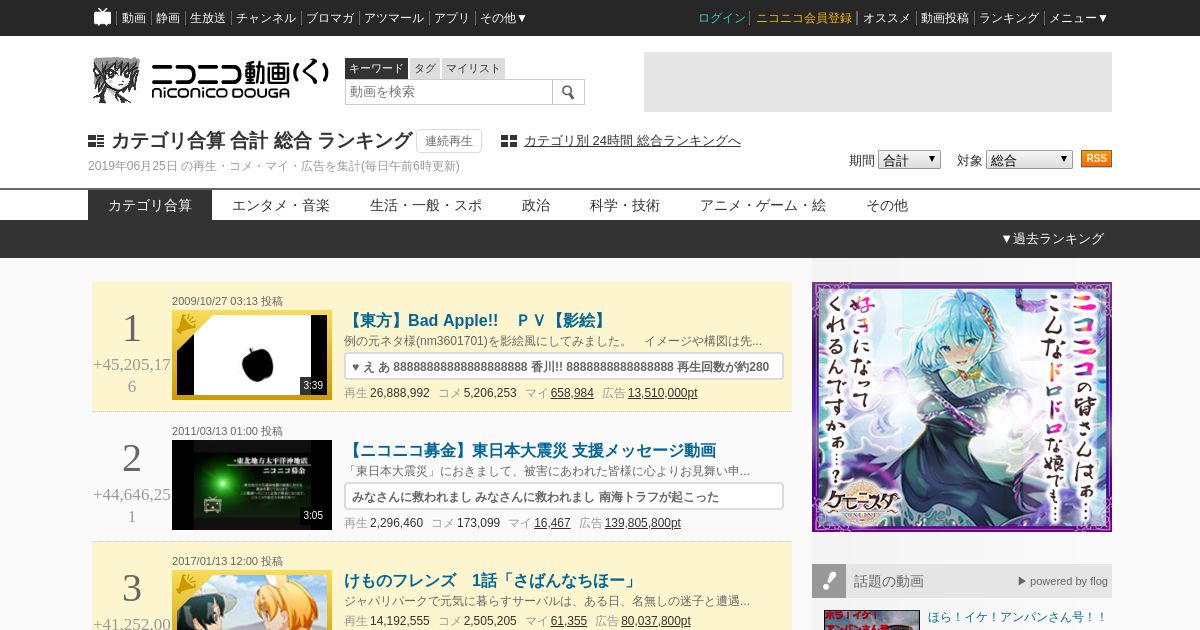This screenshot has height=630, width=1200.
Task: Click Bad Apple 広告 13,510,000pt link
Action: coord(663,393)
